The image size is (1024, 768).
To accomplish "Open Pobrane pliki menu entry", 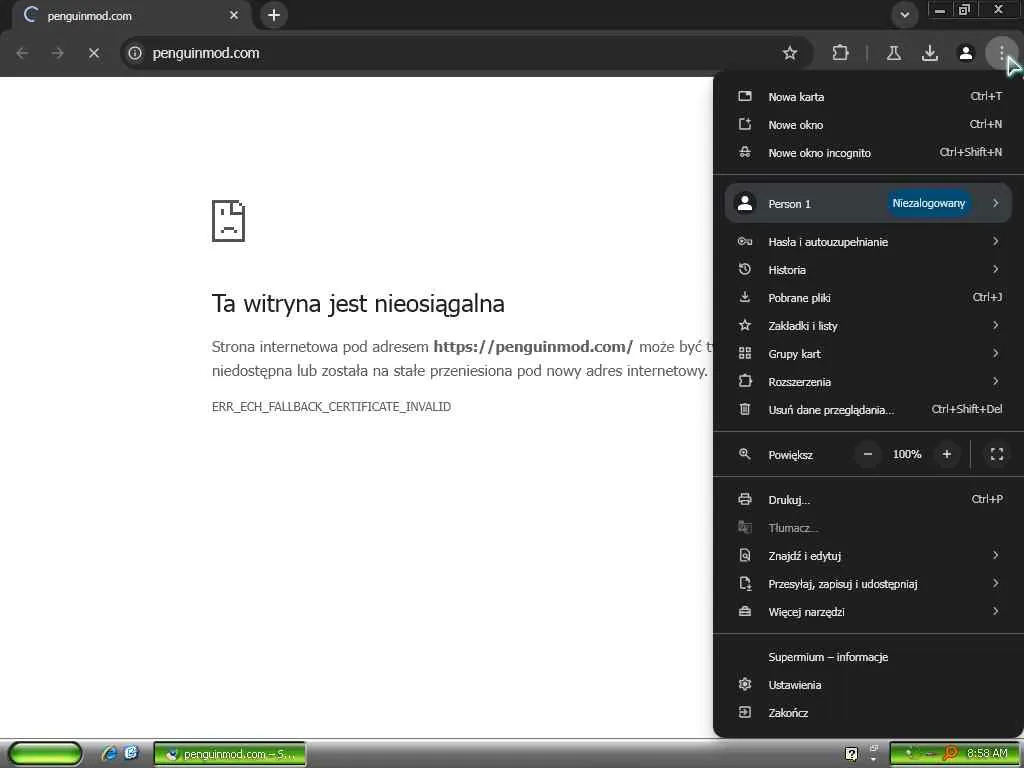I will coord(868,298).
